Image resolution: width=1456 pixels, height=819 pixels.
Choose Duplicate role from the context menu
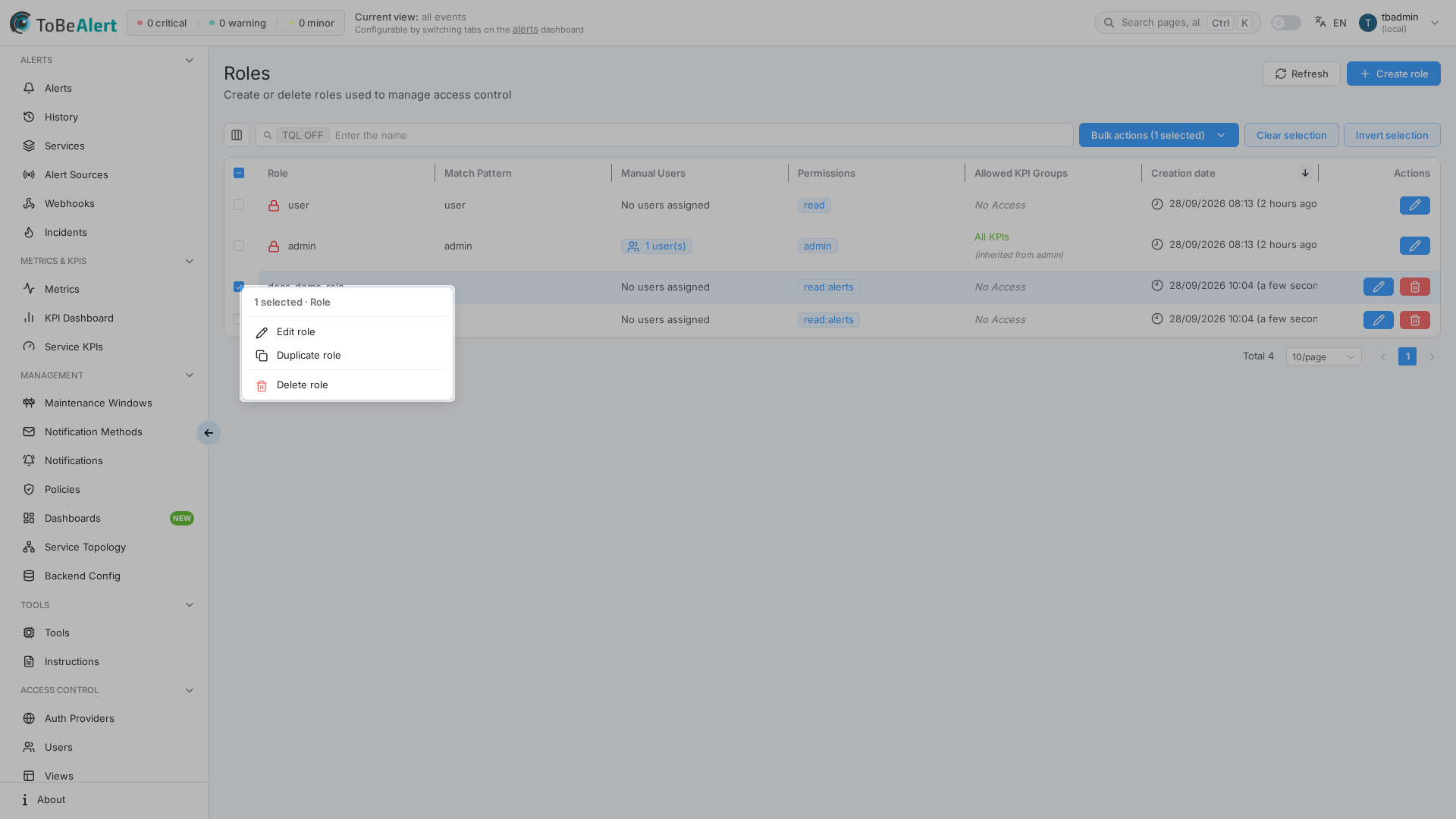[347, 356]
